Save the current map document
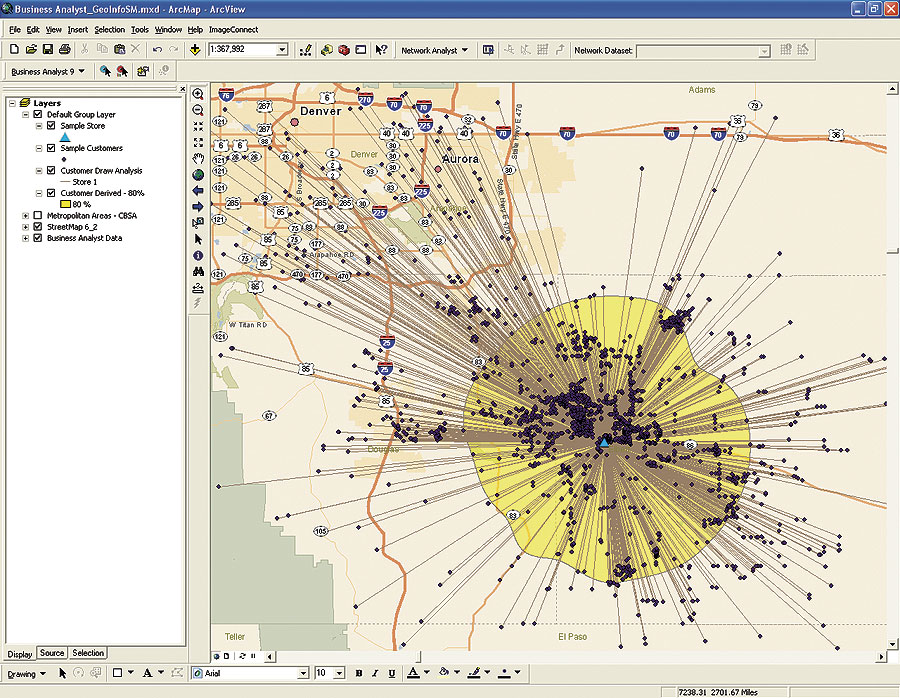The image size is (900, 698). click(x=48, y=50)
